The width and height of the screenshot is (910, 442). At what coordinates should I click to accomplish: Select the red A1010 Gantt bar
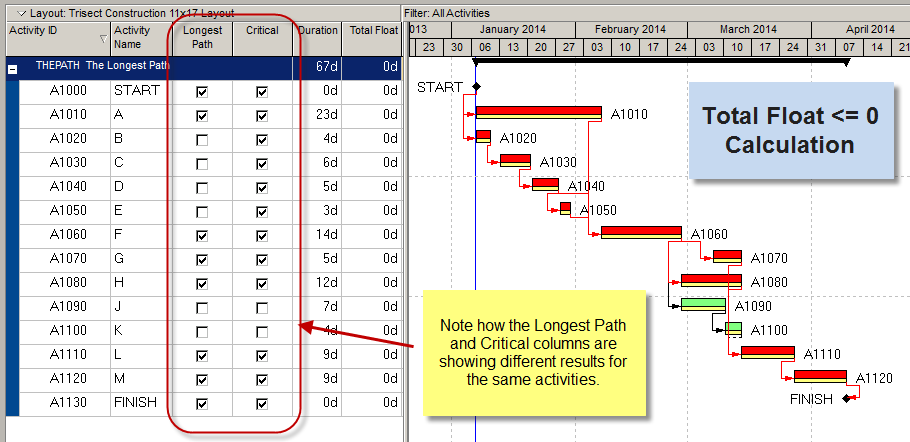(x=538, y=112)
